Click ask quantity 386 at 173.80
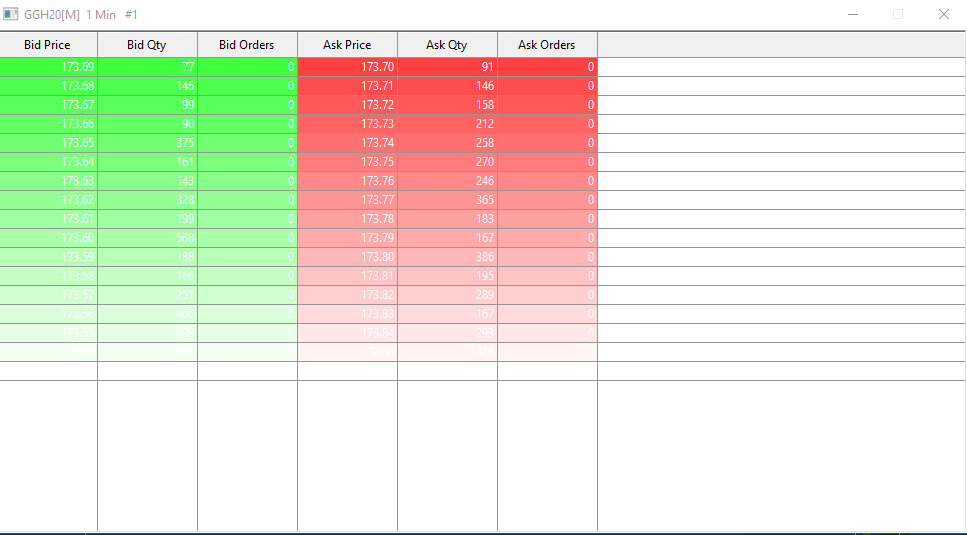The width and height of the screenshot is (967, 535). coord(447,257)
